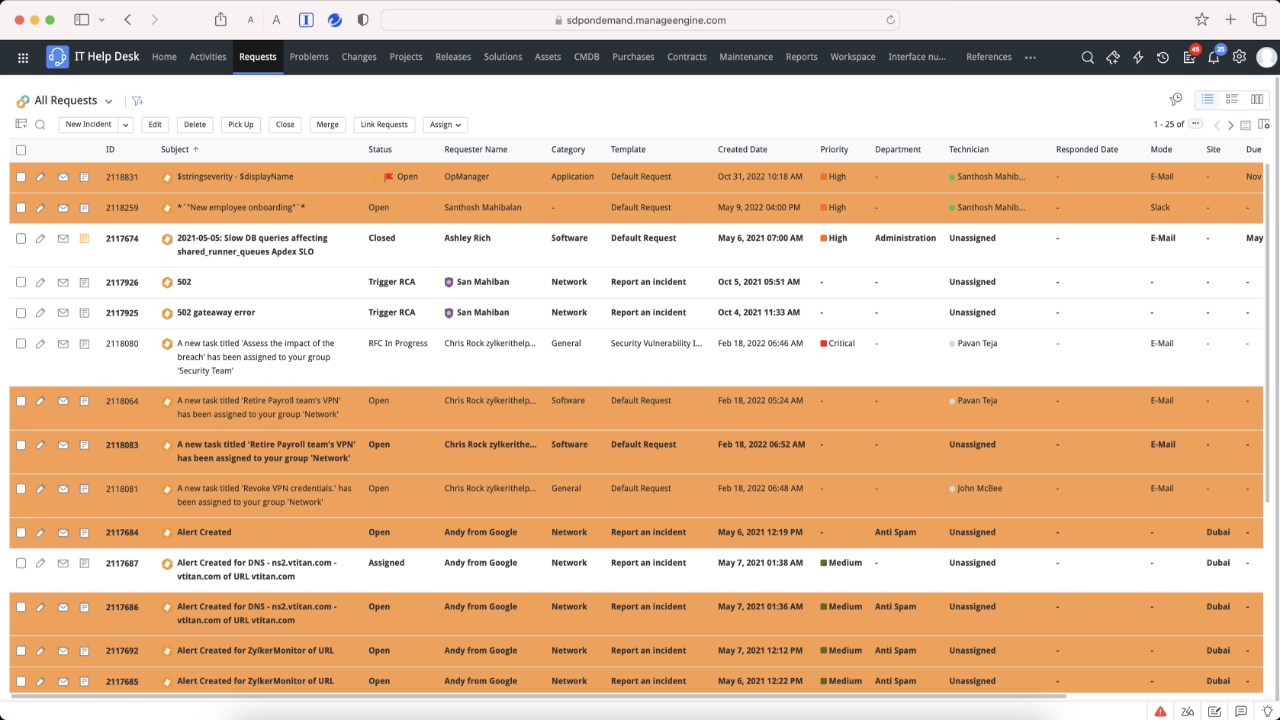Open notifications bell with 25 badge

tap(1215, 56)
